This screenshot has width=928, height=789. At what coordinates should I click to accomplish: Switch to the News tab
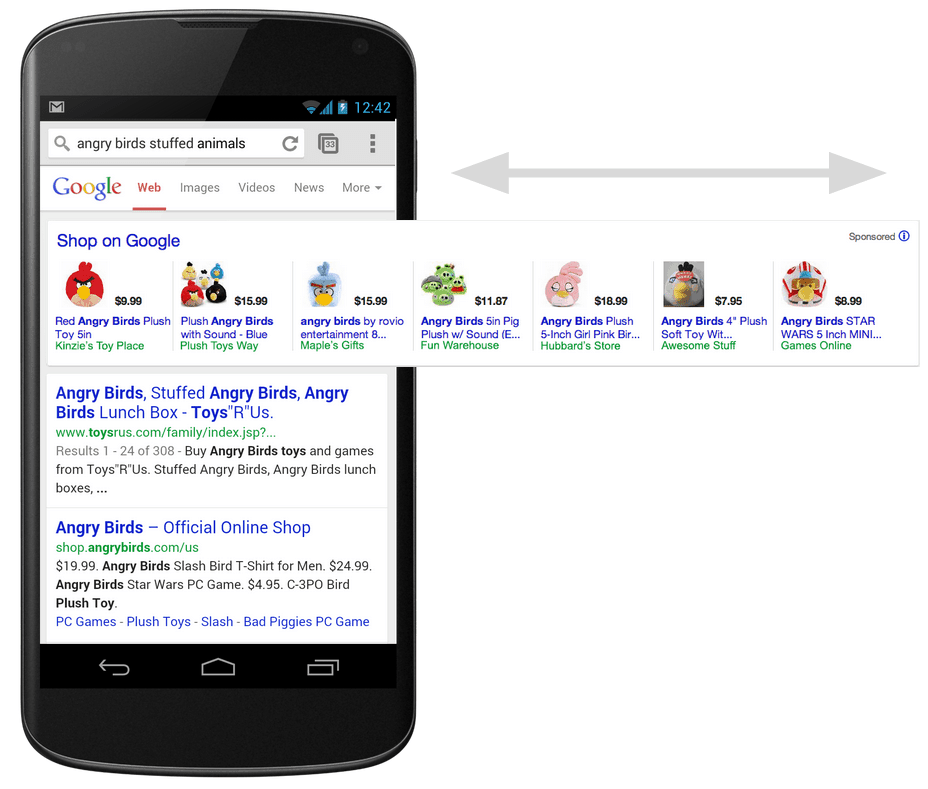(309, 188)
